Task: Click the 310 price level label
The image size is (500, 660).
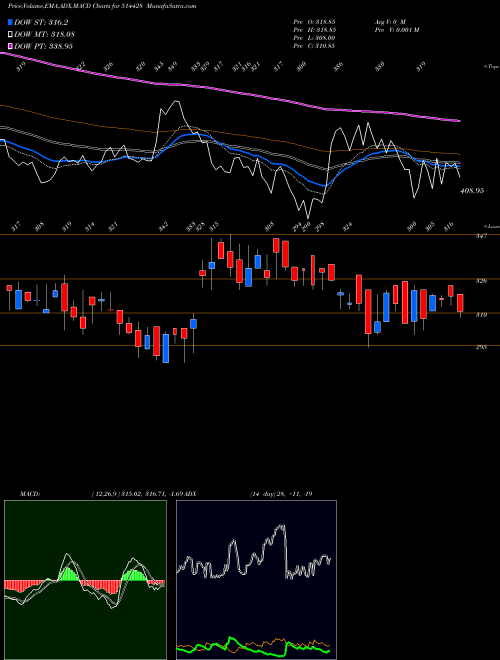Action: (x=481, y=314)
